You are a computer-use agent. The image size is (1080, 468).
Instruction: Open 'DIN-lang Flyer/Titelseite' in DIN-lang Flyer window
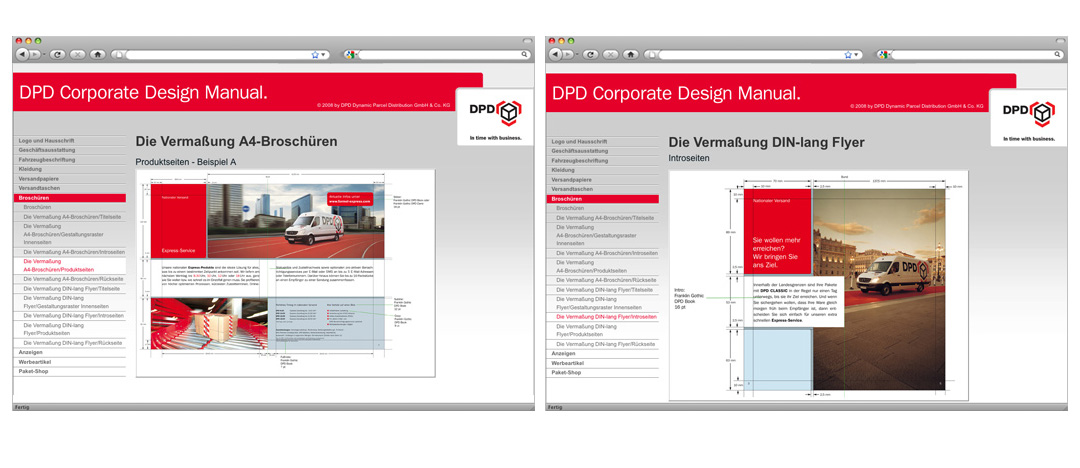(603, 289)
